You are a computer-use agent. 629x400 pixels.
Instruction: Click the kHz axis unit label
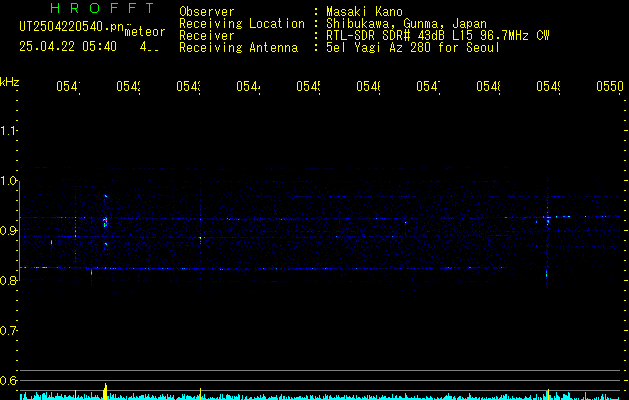[x=10, y=82]
